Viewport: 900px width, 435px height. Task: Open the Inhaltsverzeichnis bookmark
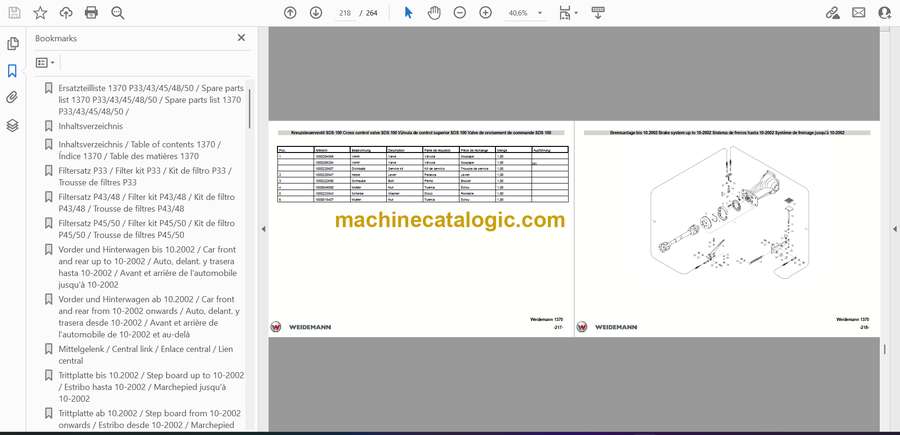pos(90,127)
